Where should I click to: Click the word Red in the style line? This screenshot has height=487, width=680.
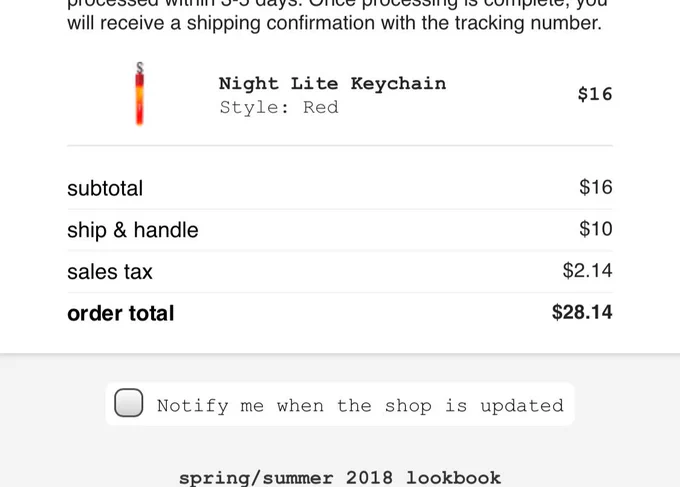tap(320, 107)
